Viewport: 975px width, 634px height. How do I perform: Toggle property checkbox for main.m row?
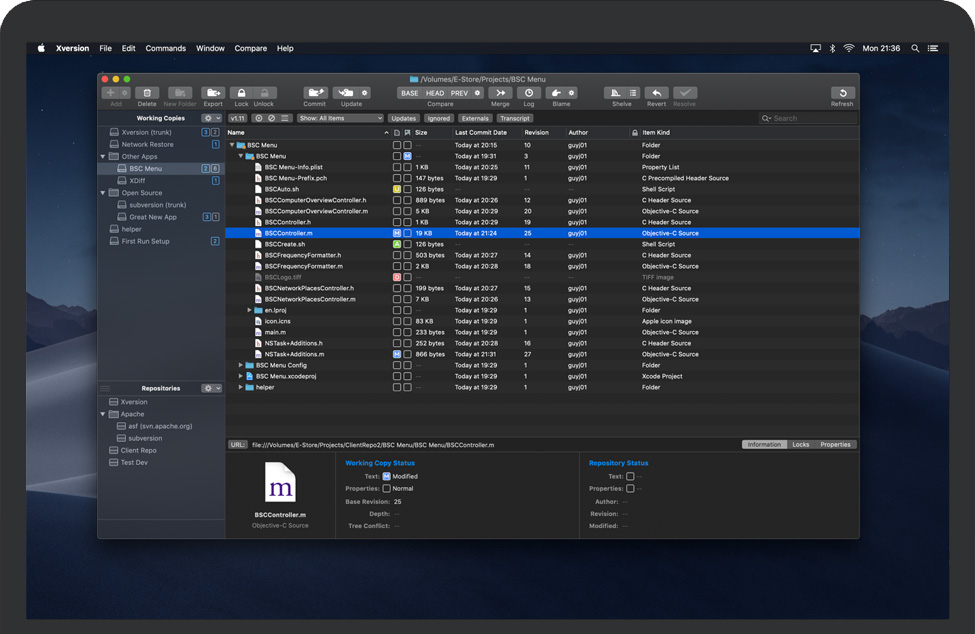tap(408, 332)
